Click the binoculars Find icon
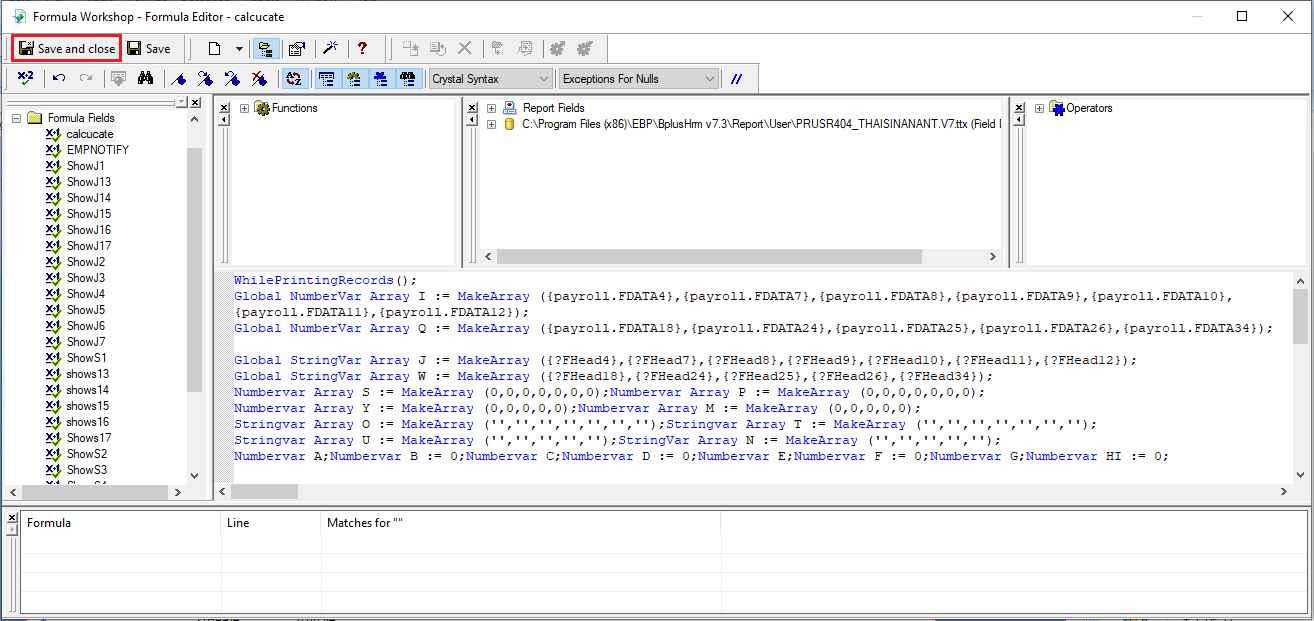The width and height of the screenshot is (1314, 621). [x=145, y=78]
